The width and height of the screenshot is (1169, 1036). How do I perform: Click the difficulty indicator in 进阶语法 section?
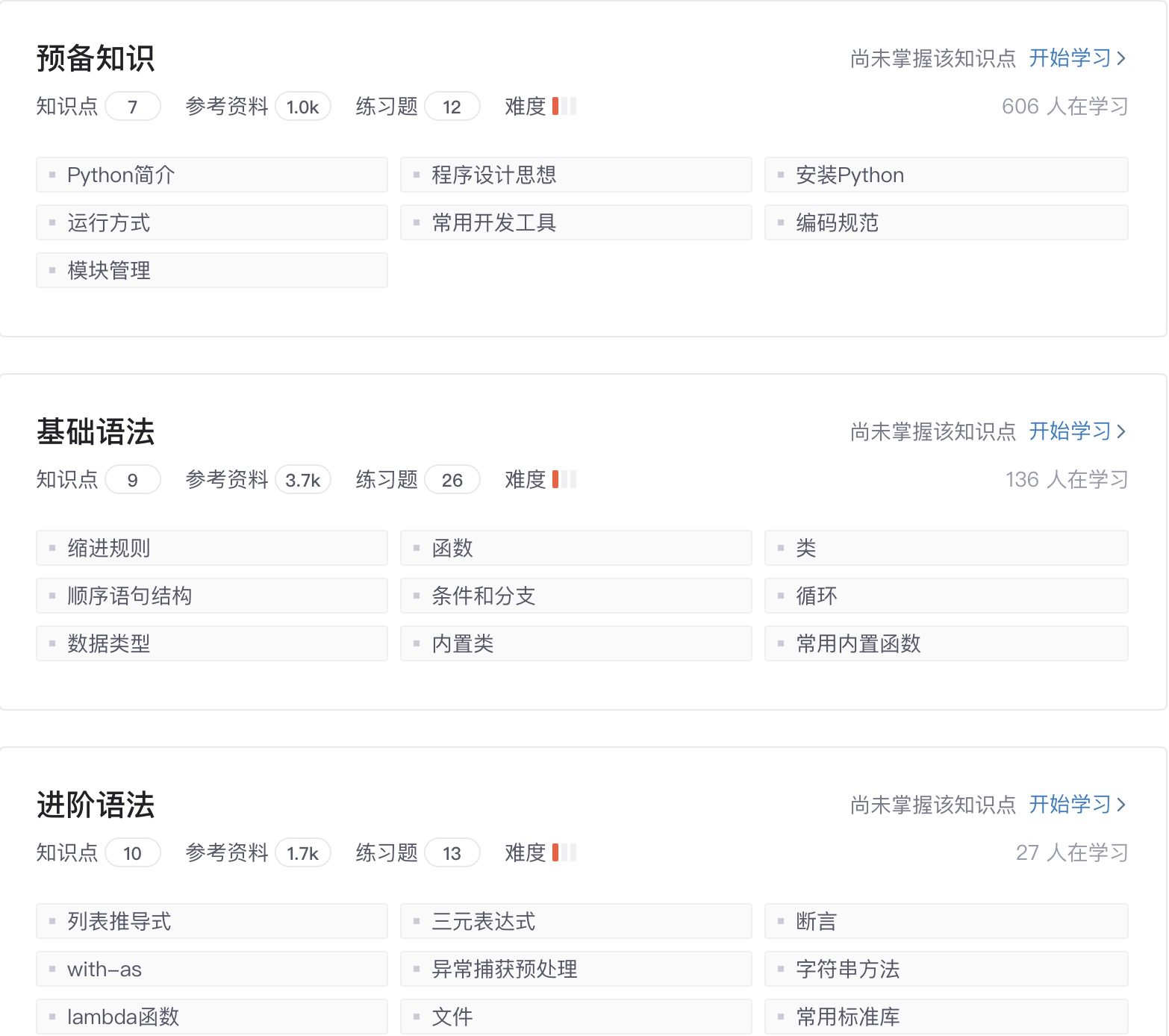coord(564,852)
